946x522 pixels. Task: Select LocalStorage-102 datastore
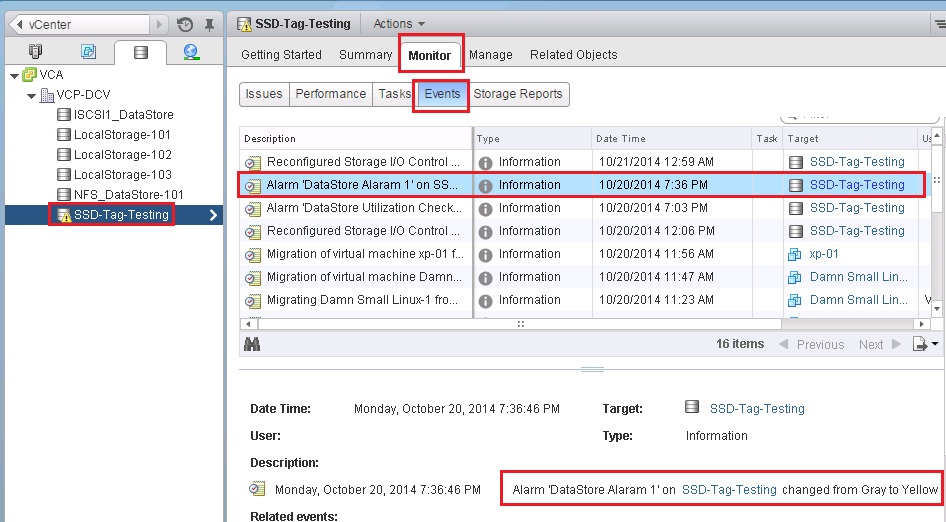coord(122,154)
